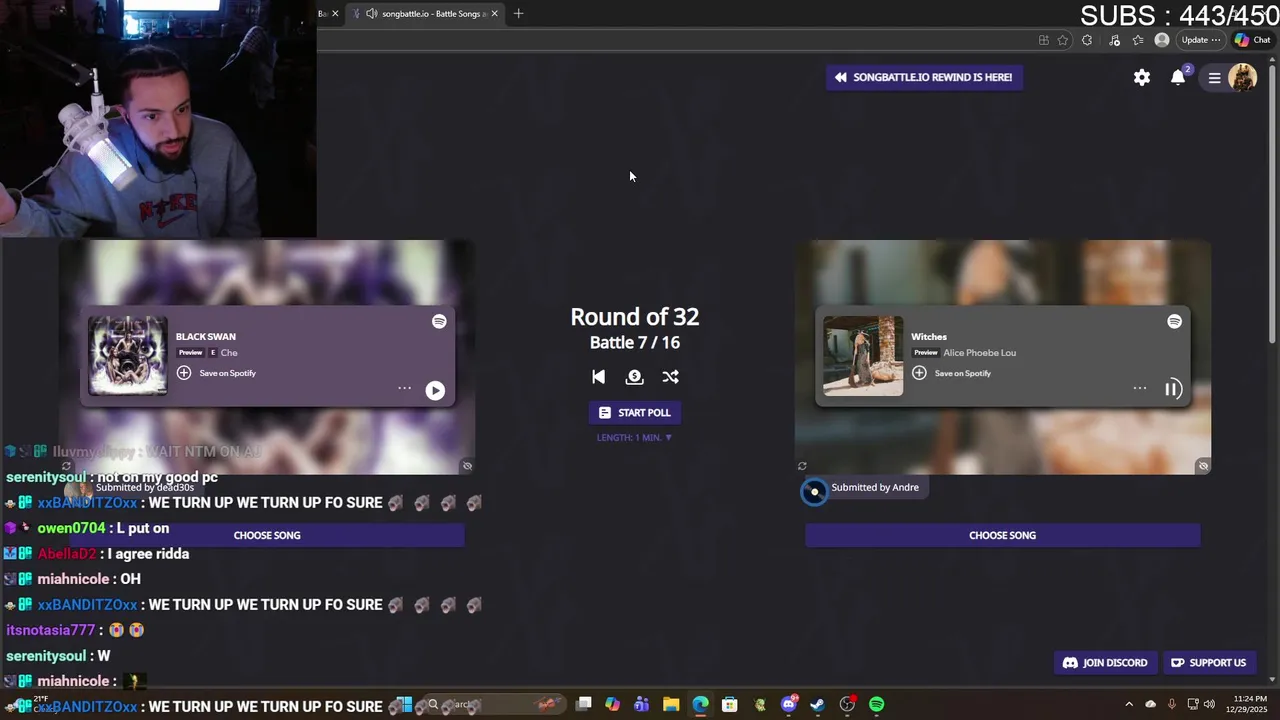The width and height of the screenshot is (1280, 720).
Task: Choose the Witches song
Action: (x=1002, y=535)
